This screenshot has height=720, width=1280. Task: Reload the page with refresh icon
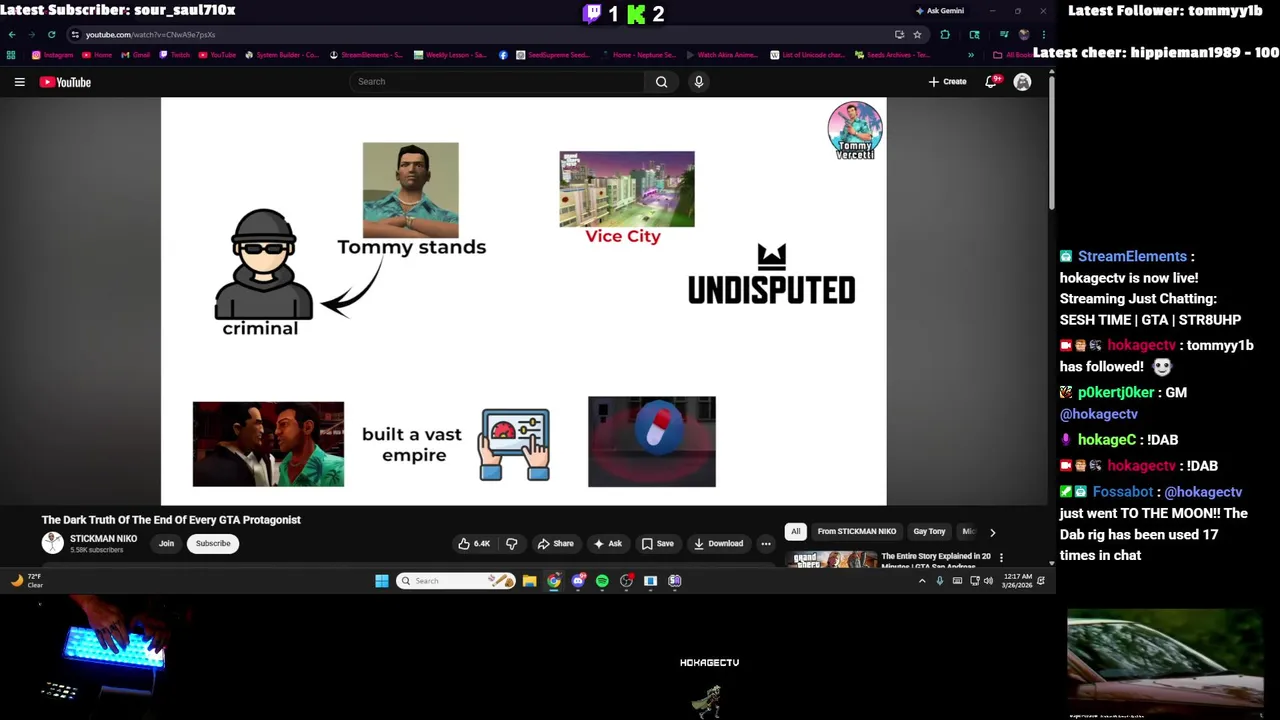52,35
